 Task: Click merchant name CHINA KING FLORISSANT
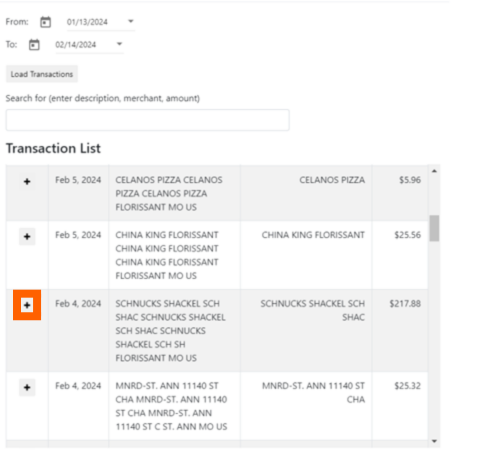click(x=313, y=235)
